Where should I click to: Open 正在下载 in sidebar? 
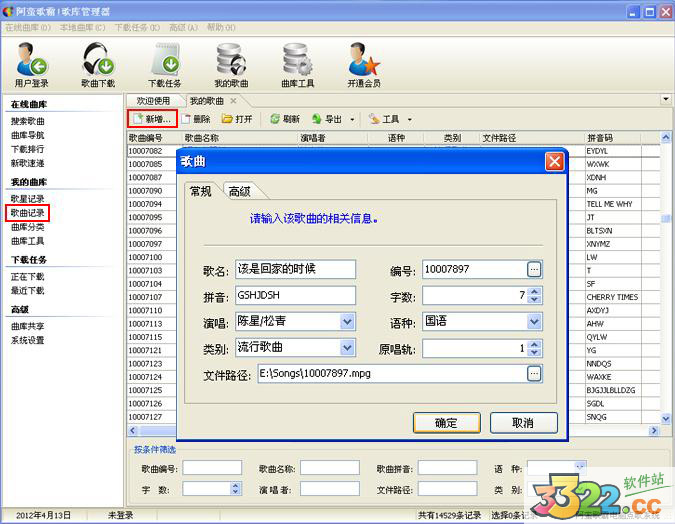click(28, 276)
